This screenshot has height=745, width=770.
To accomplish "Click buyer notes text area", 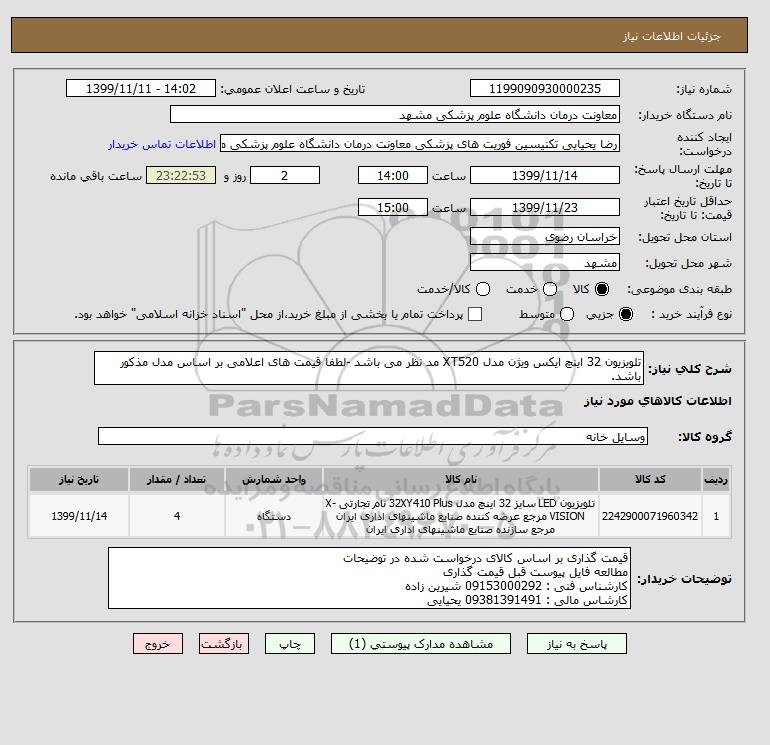I will click(x=369, y=579).
